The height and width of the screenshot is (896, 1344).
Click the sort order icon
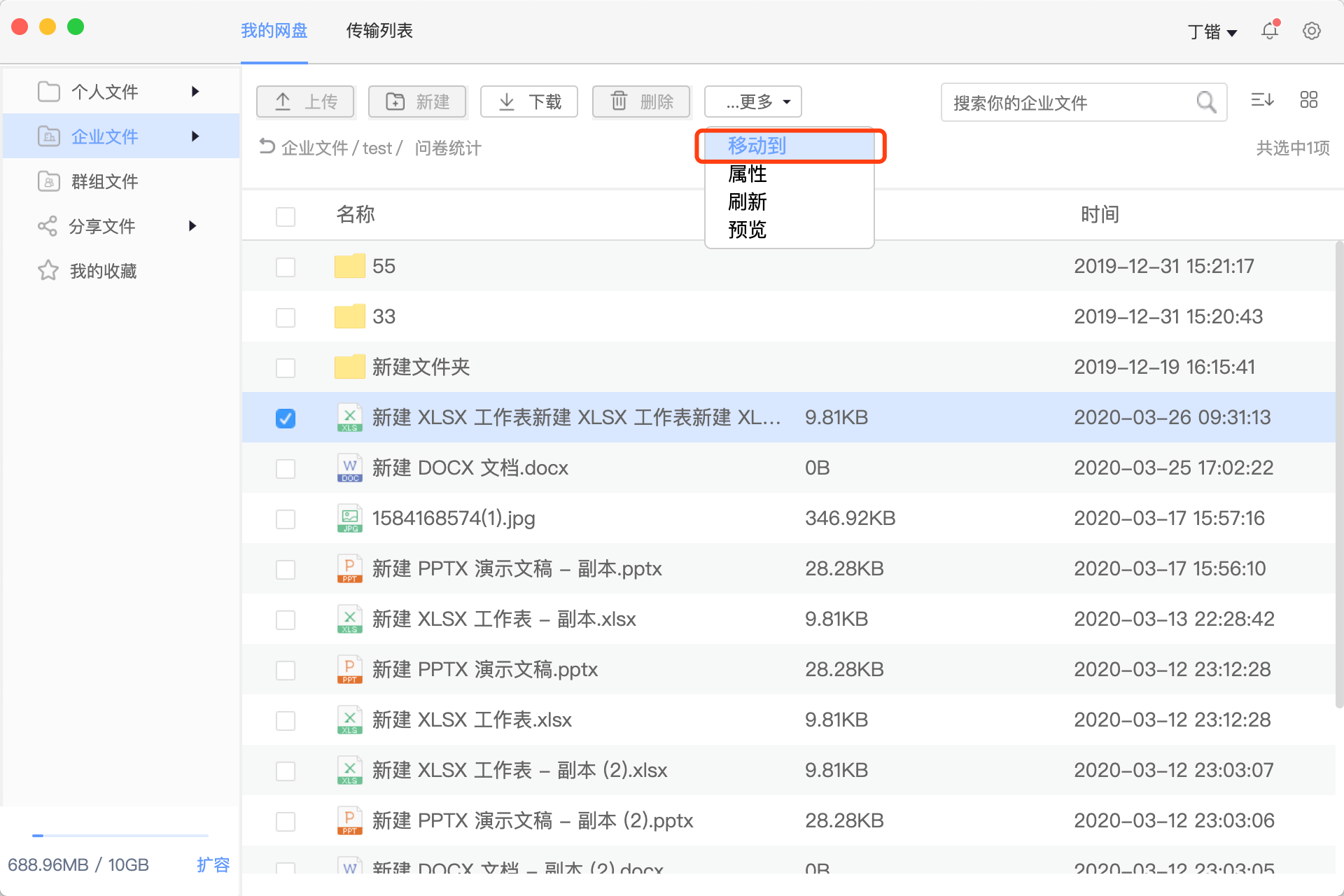1262,100
